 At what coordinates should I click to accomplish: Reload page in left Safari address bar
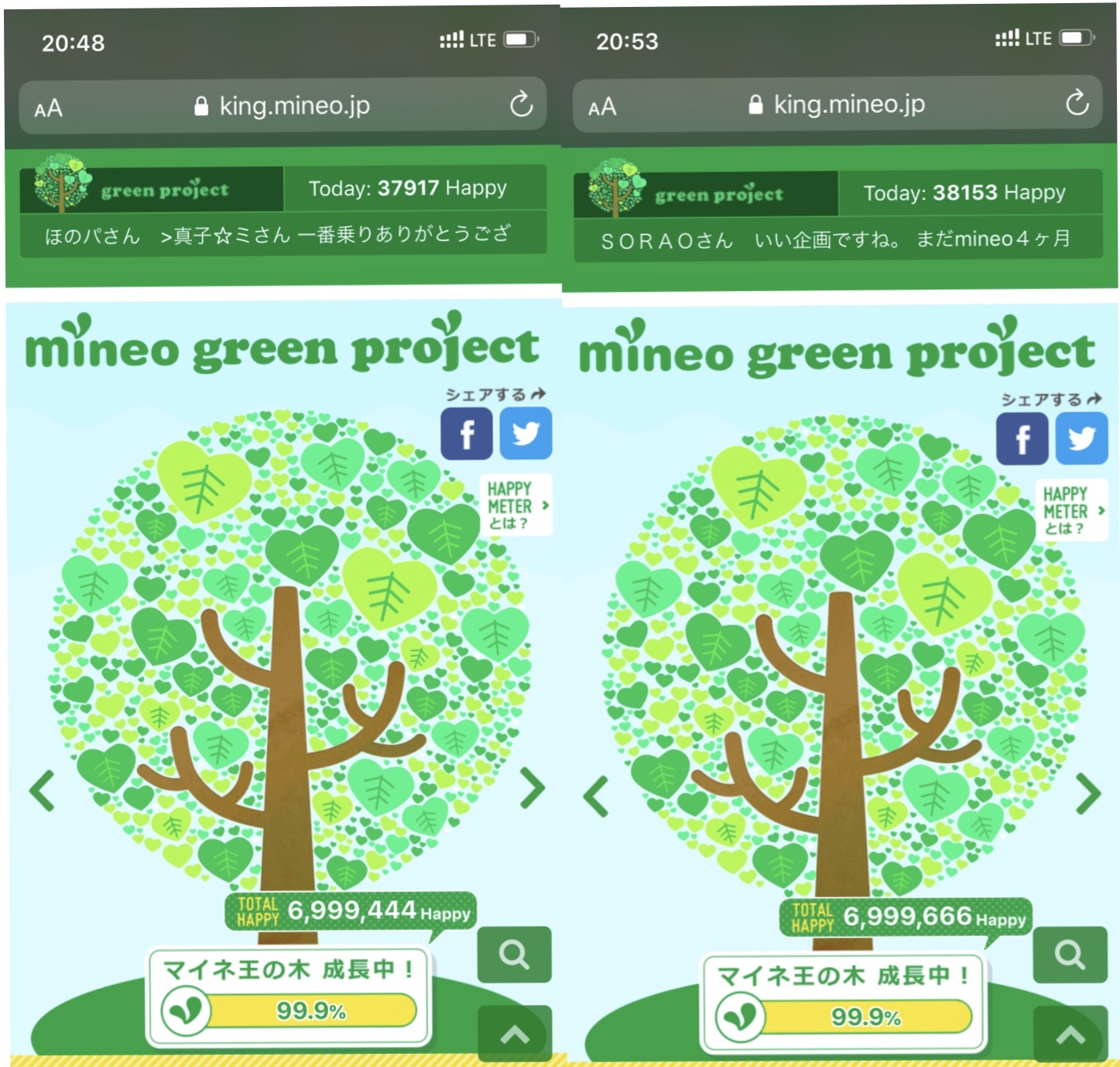point(522,105)
